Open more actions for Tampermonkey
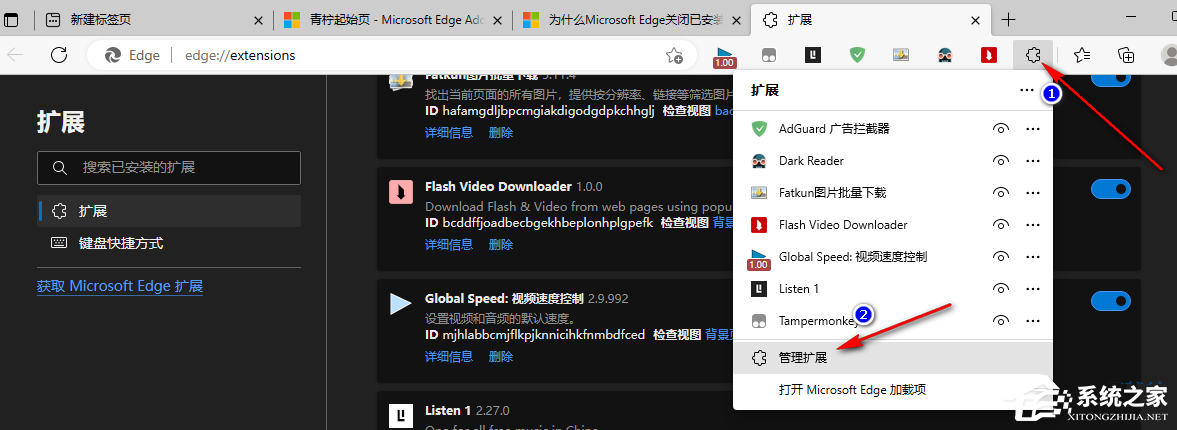Viewport: 1177px width, 430px height. click(x=1033, y=321)
